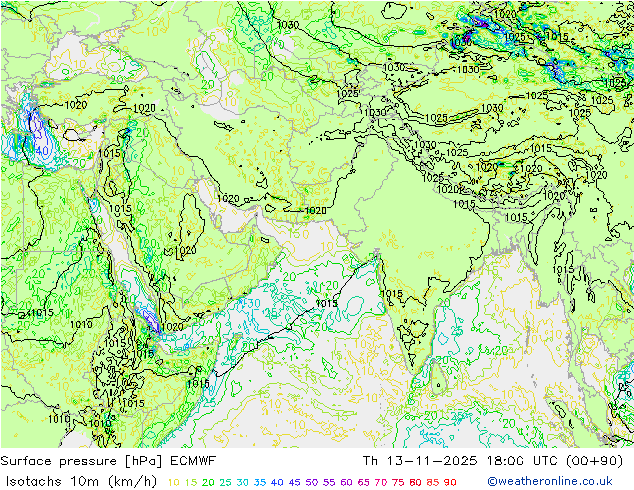Click the "Th 13-11-2025 18:00 UTC (00+90)" forecast timestamp
This screenshot has width=634, height=490.
pyautogui.click(x=492, y=461)
